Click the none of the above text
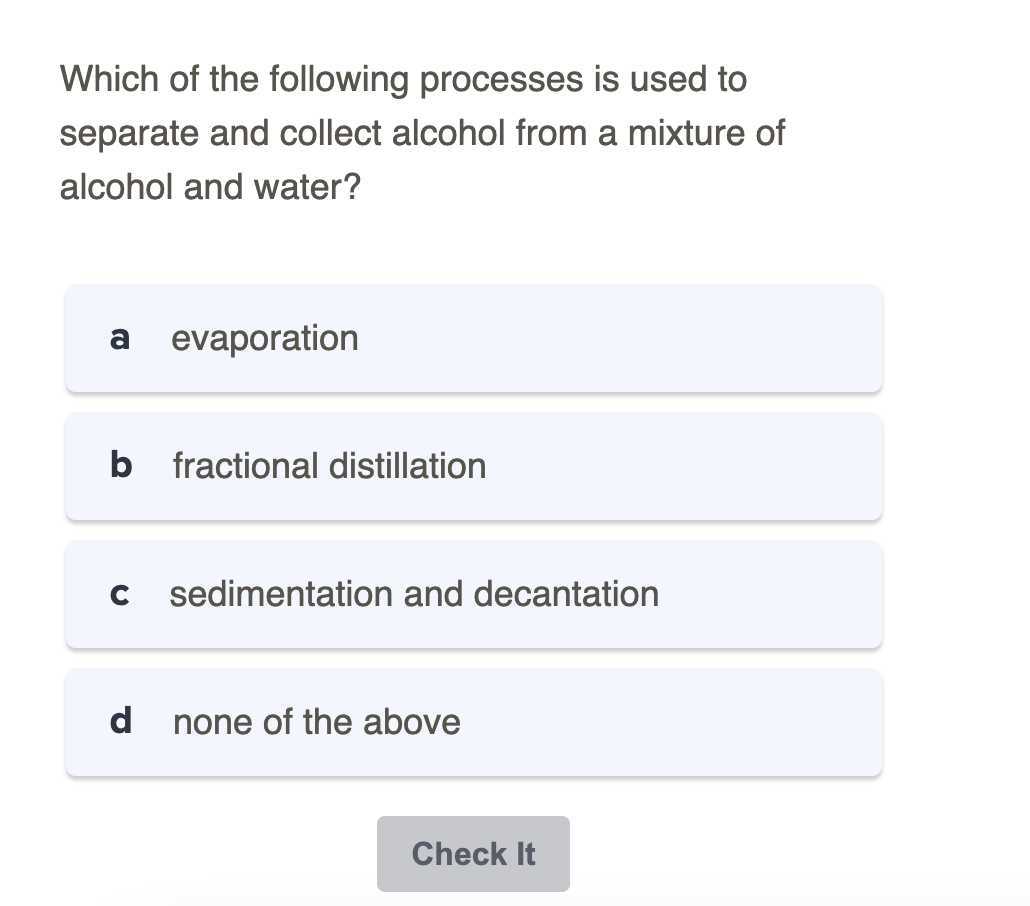Viewport: 1030px width, 906px height. point(317,722)
